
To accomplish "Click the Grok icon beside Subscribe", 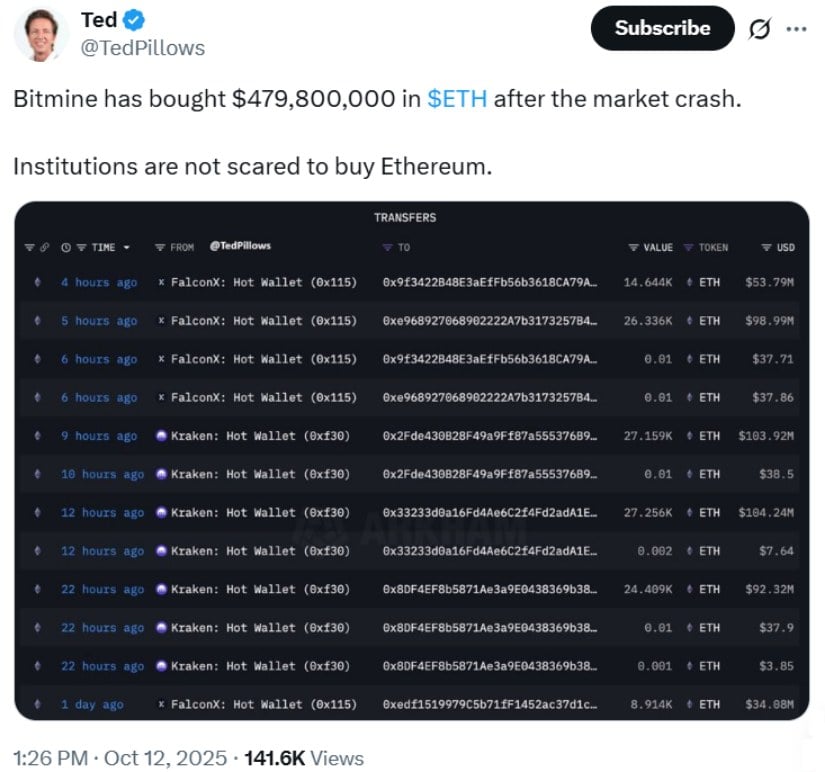I will pos(760,29).
